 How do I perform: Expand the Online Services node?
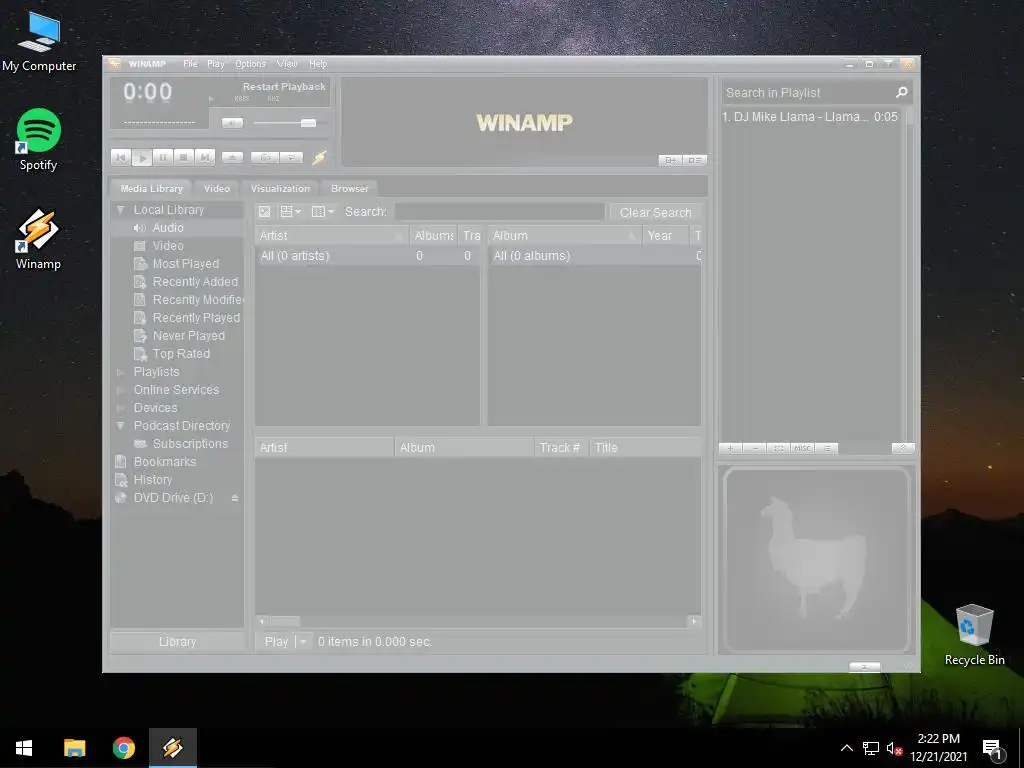coord(120,390)
